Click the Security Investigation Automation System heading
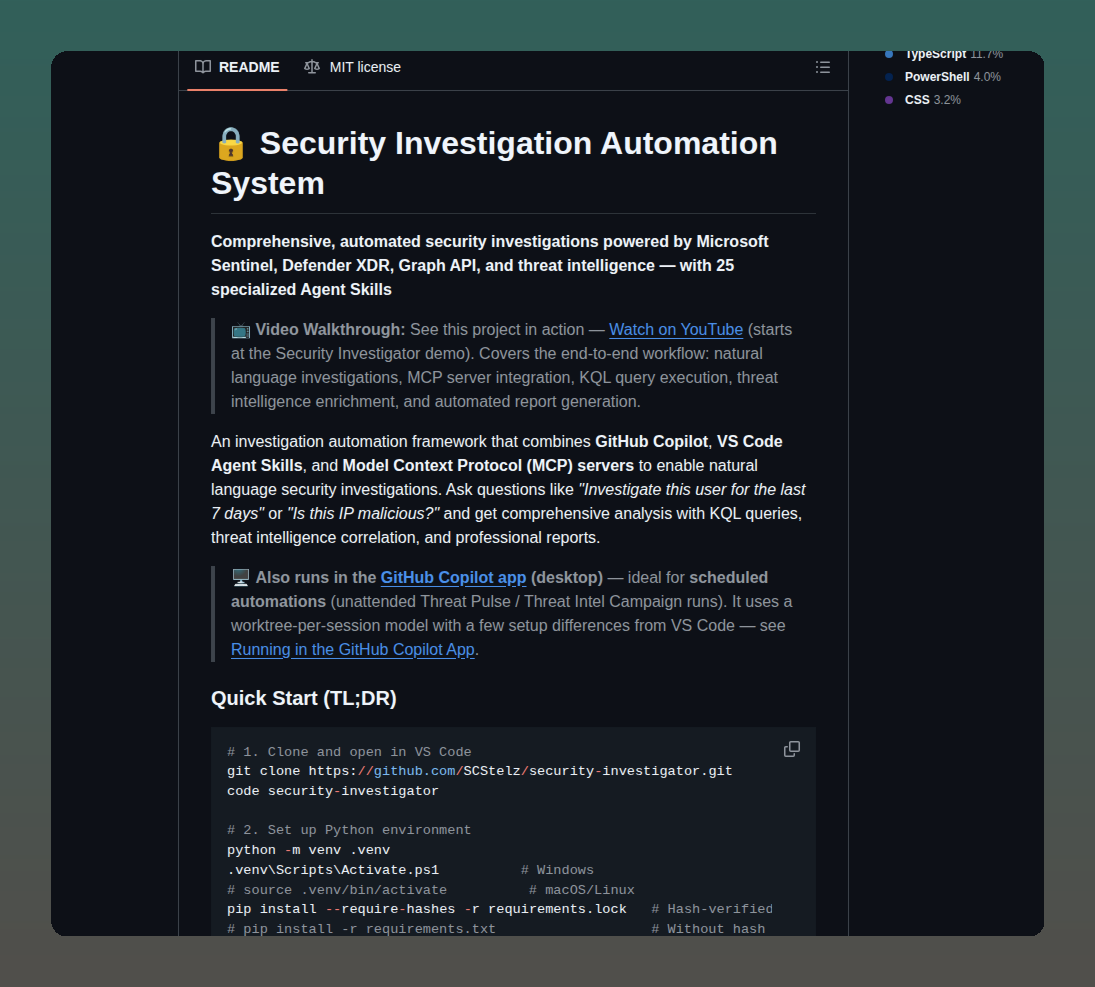Viewport: 1095px width, 987px height. (494, 163)
